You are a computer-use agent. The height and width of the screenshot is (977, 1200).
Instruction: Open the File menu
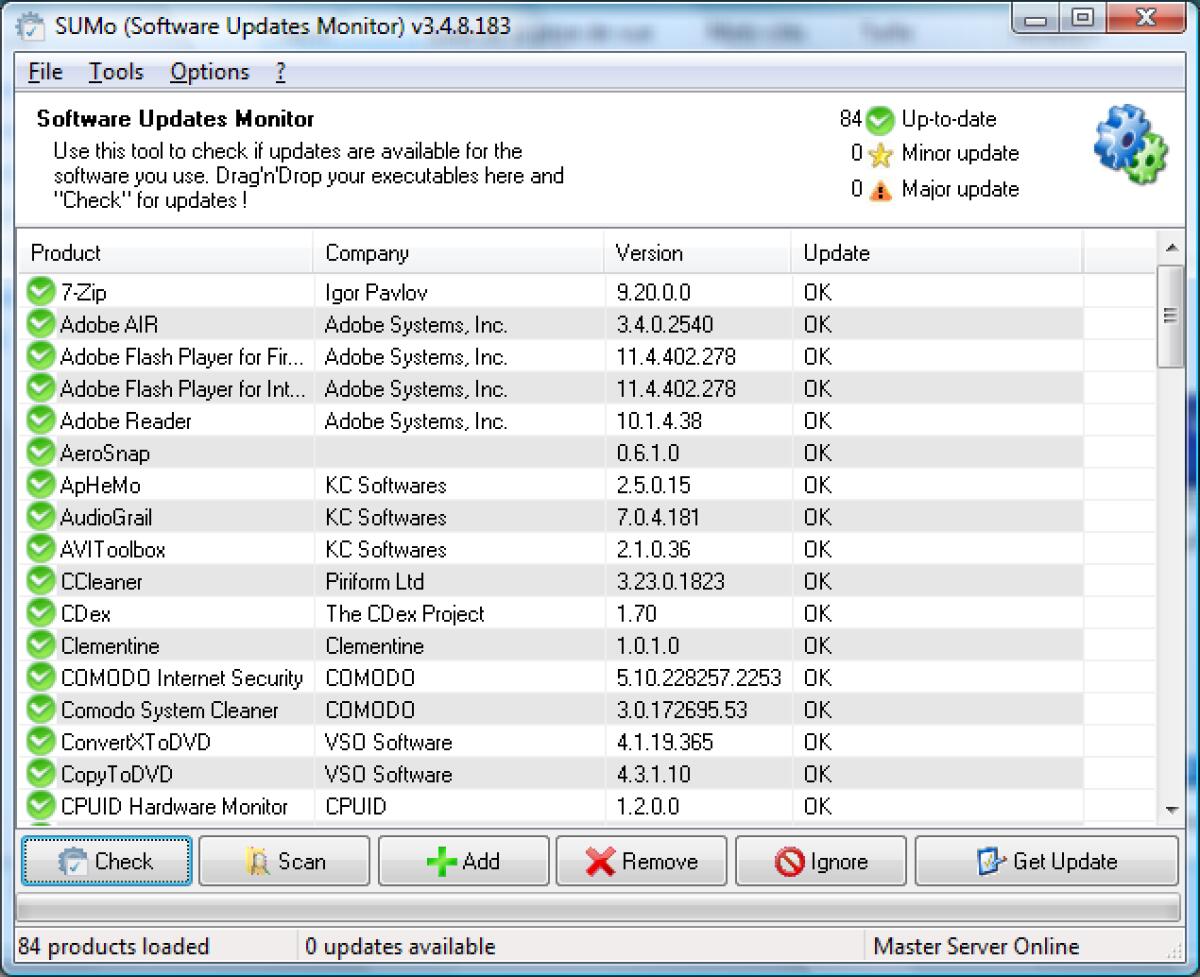[x=44, y=71]
